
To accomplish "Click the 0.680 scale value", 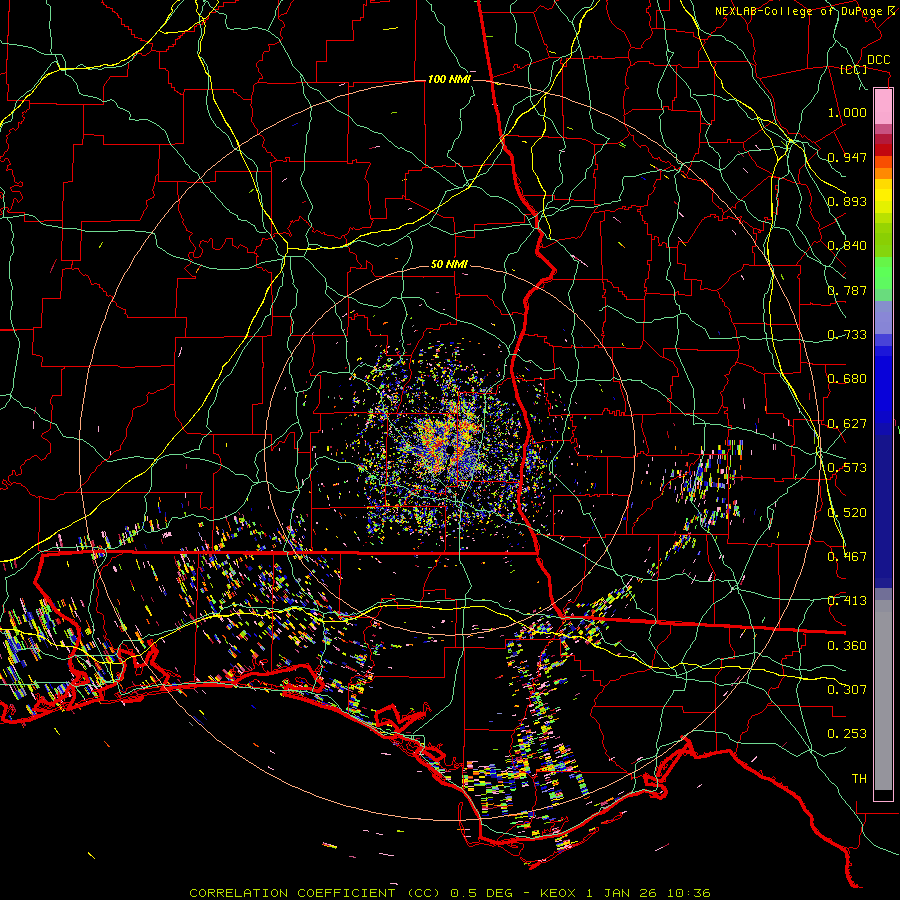I will 847,379.
